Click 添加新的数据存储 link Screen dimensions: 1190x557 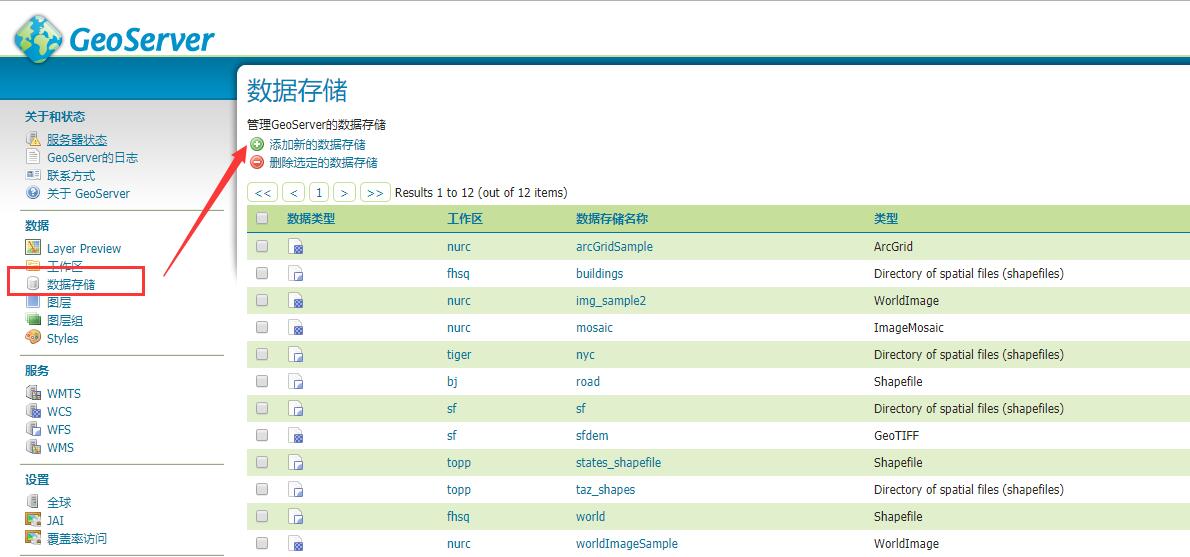(x=317, y=144)
